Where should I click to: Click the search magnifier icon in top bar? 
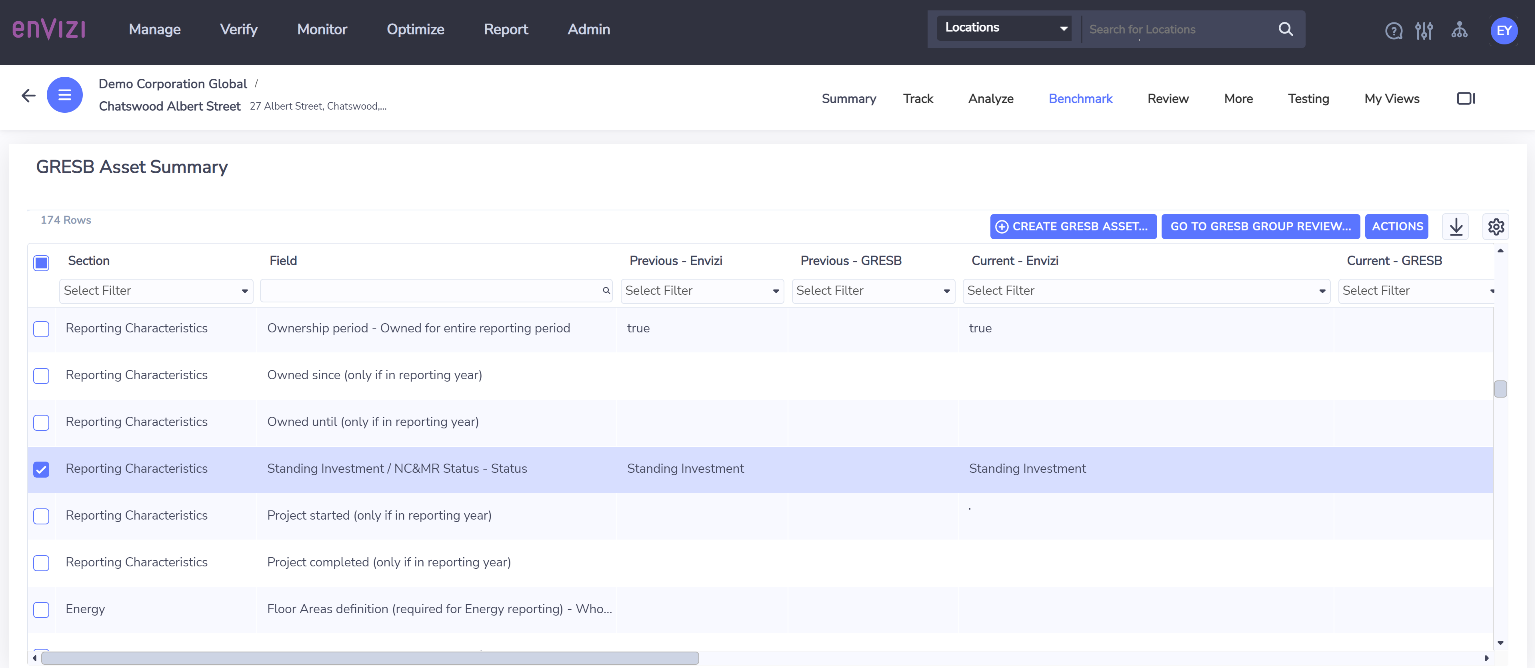[x=1286, y=29]
